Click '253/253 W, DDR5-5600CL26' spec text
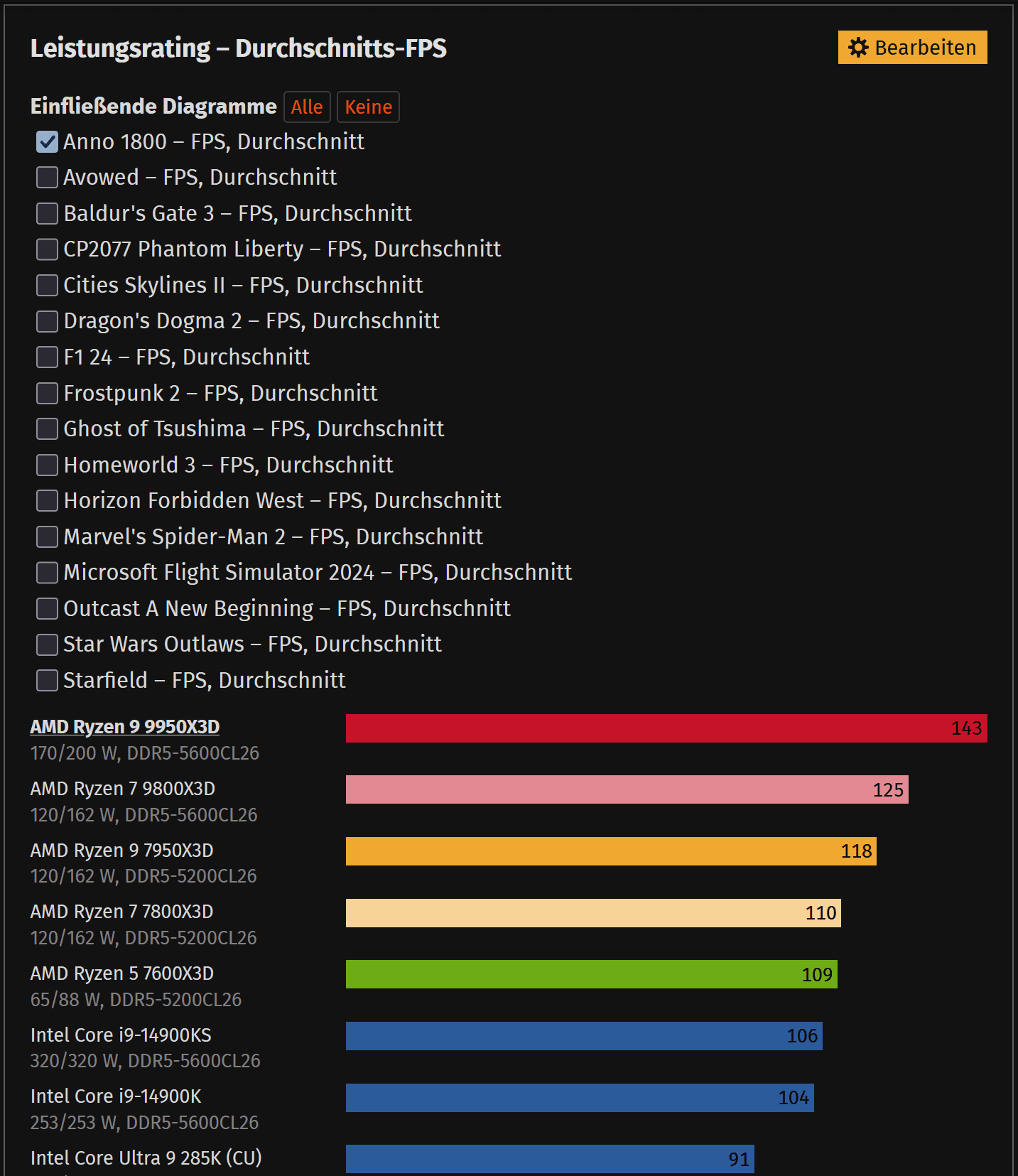 click(144, 1123)
